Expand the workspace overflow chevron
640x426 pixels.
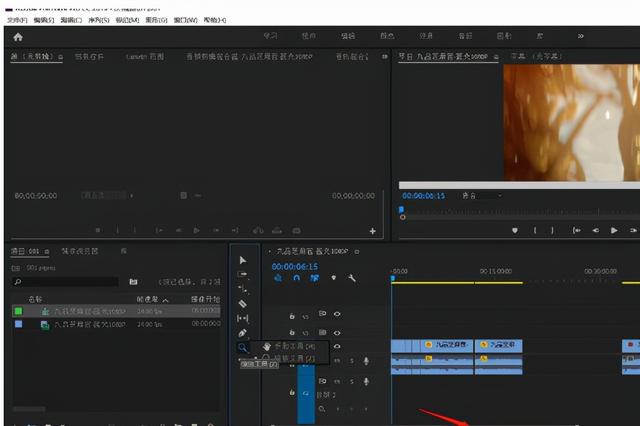pos(581,36)
